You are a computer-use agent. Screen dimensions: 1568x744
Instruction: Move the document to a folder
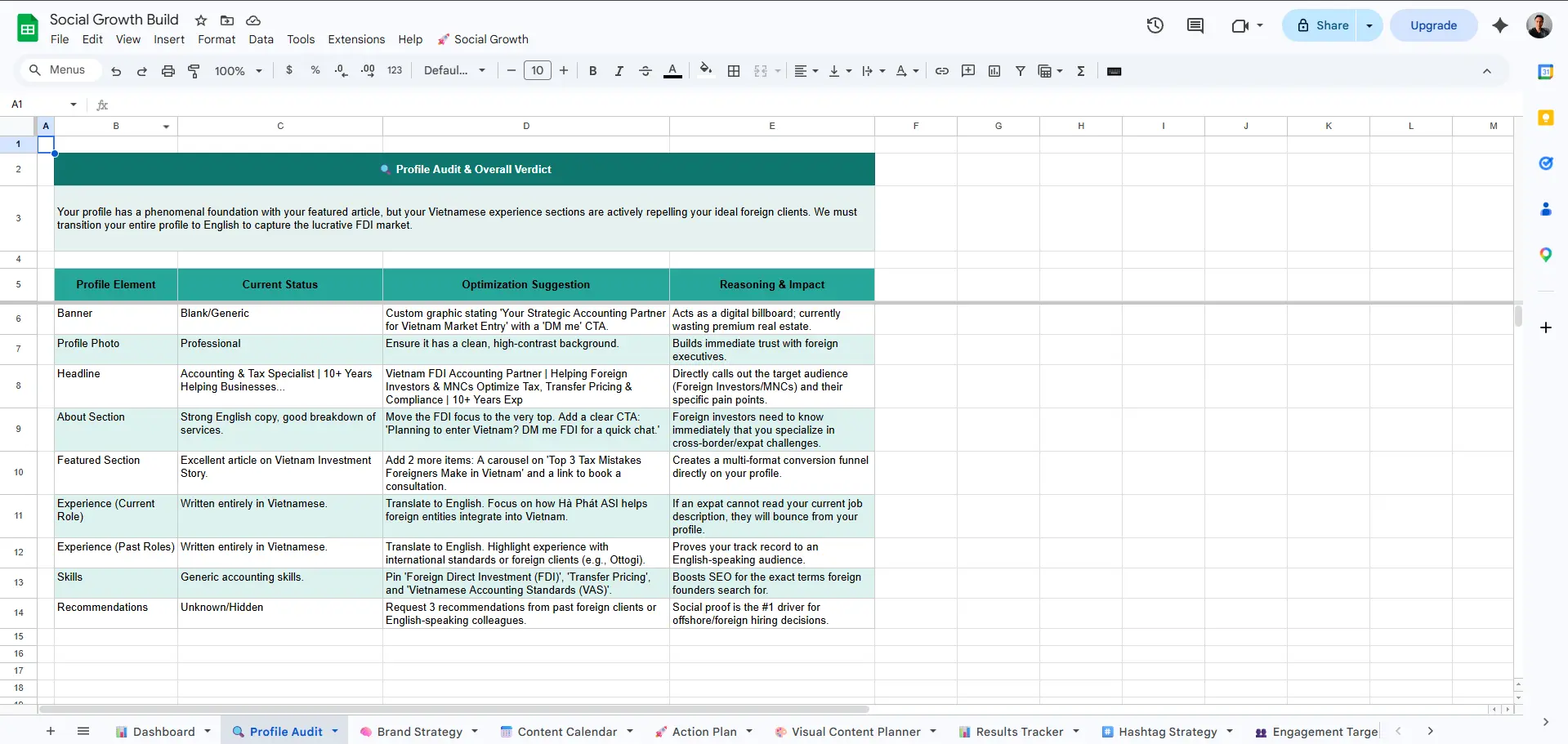pyautogui.click(x=227, y=20)
